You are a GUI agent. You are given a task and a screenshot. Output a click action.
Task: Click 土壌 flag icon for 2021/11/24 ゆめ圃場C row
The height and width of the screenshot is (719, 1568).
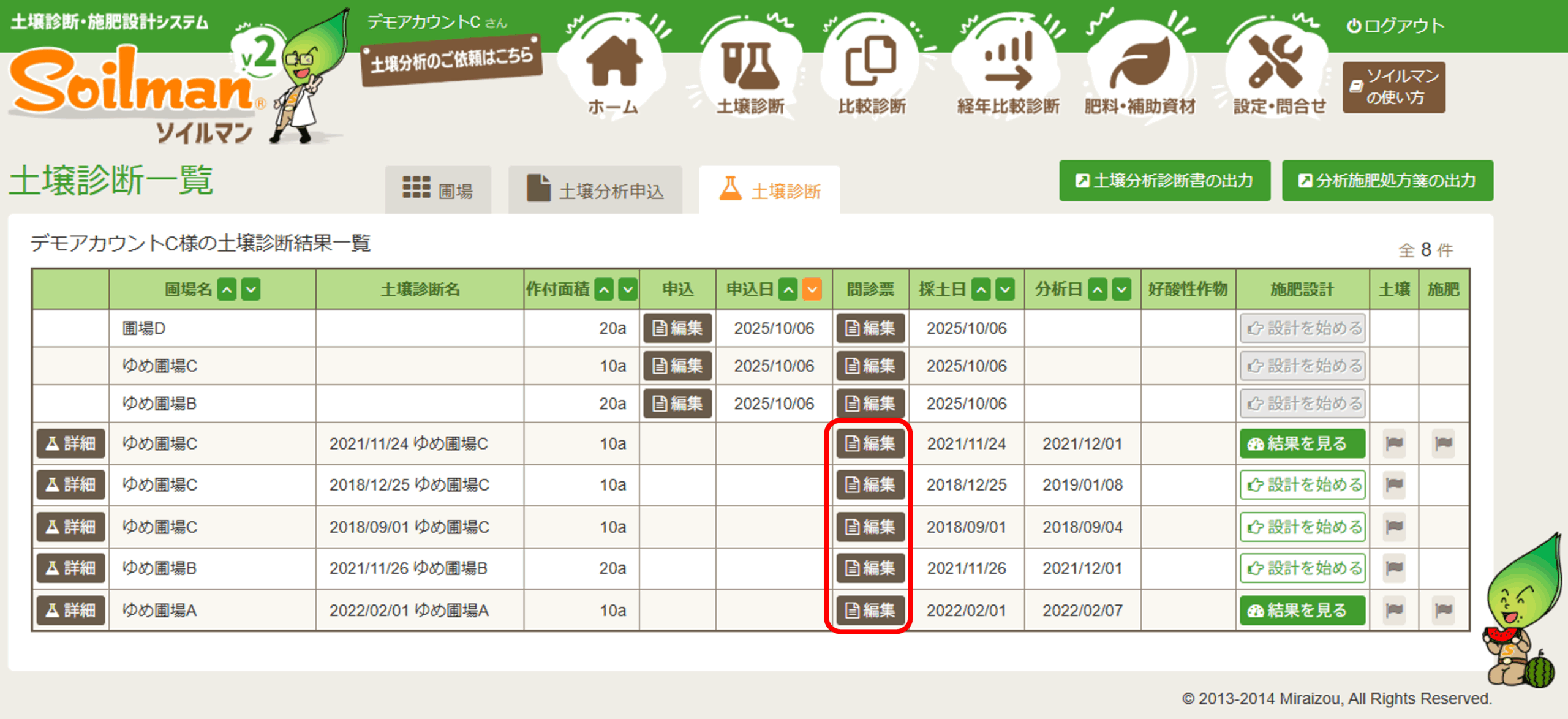(1394, 443)
